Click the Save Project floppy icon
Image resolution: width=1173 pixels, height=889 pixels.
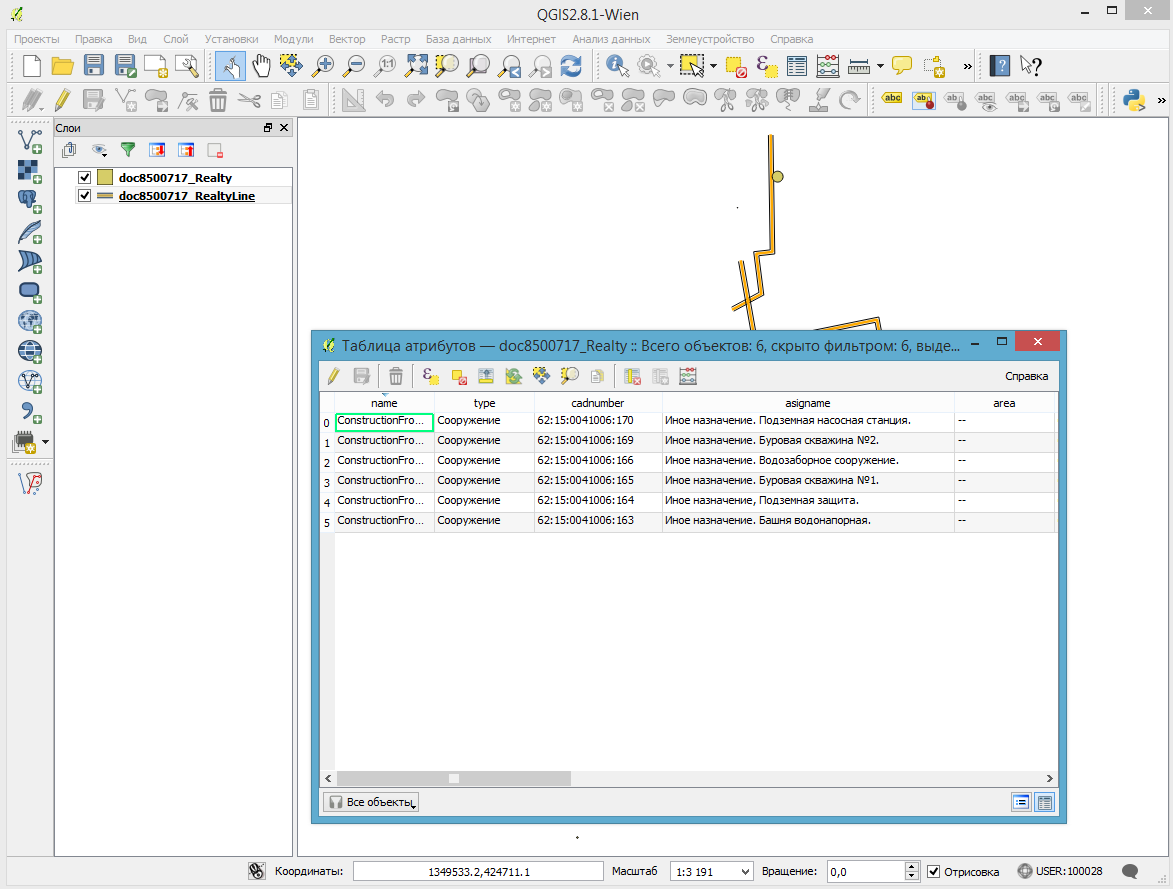pyautogui.click(x=94, y=67)
